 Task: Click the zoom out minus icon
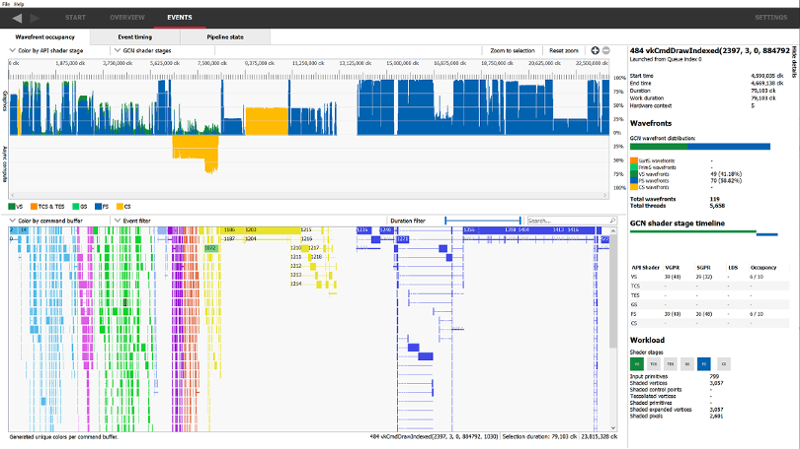[606, 50]
